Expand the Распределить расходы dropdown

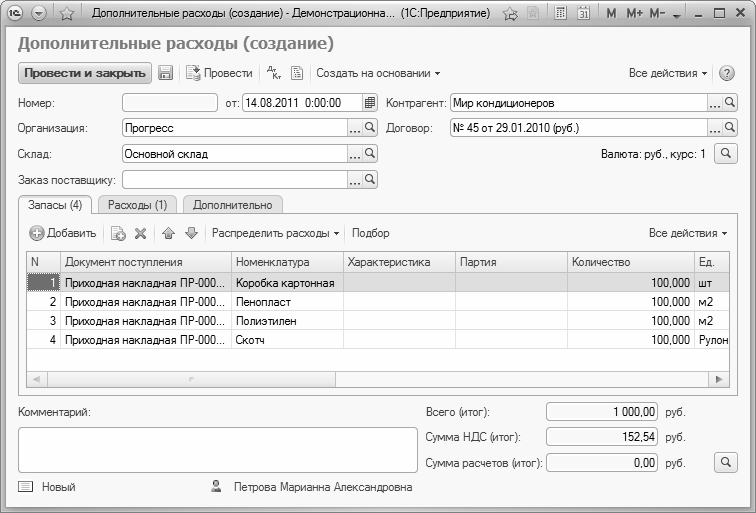tap(275, 233)
